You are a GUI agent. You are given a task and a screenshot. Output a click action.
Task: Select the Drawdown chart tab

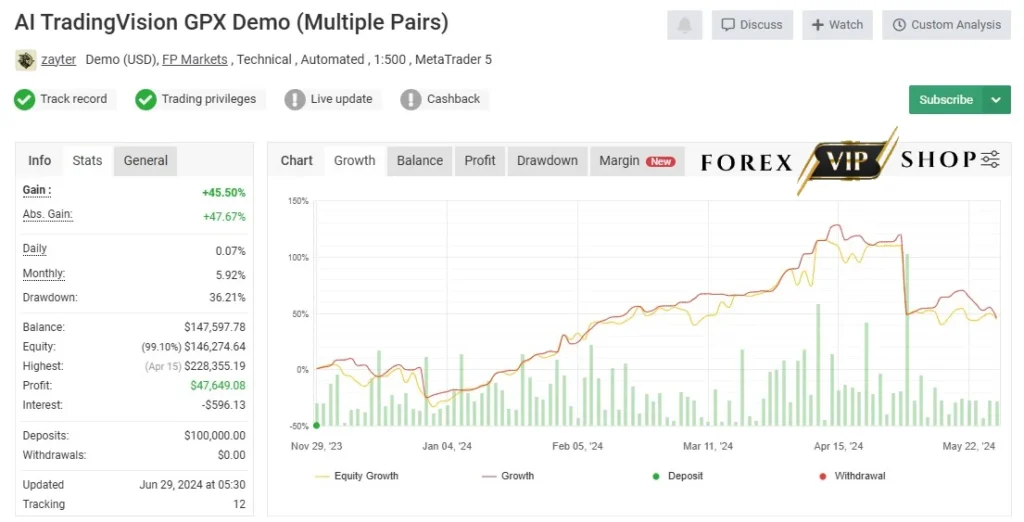pos(547,161)
